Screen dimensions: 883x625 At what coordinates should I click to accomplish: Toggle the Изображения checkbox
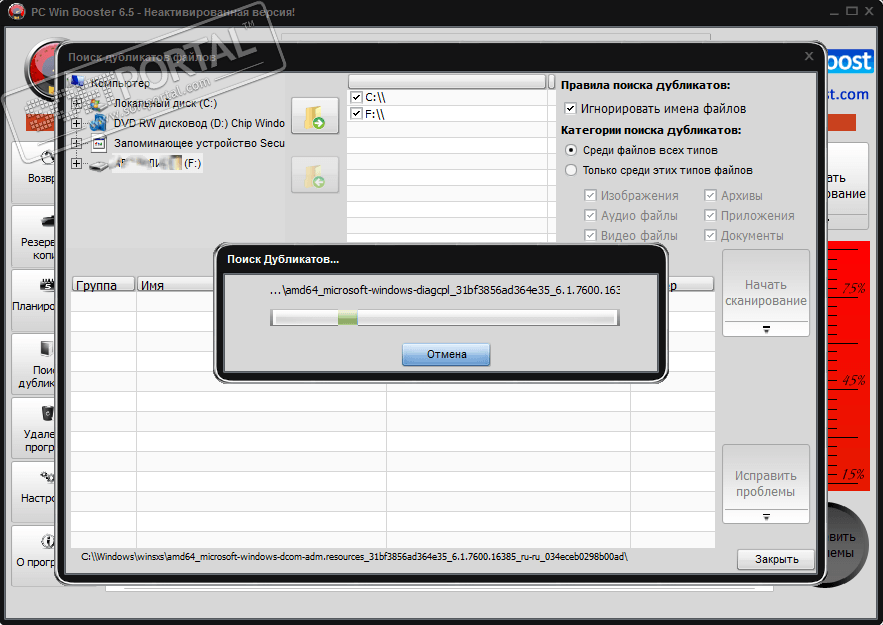coord(590,195)
